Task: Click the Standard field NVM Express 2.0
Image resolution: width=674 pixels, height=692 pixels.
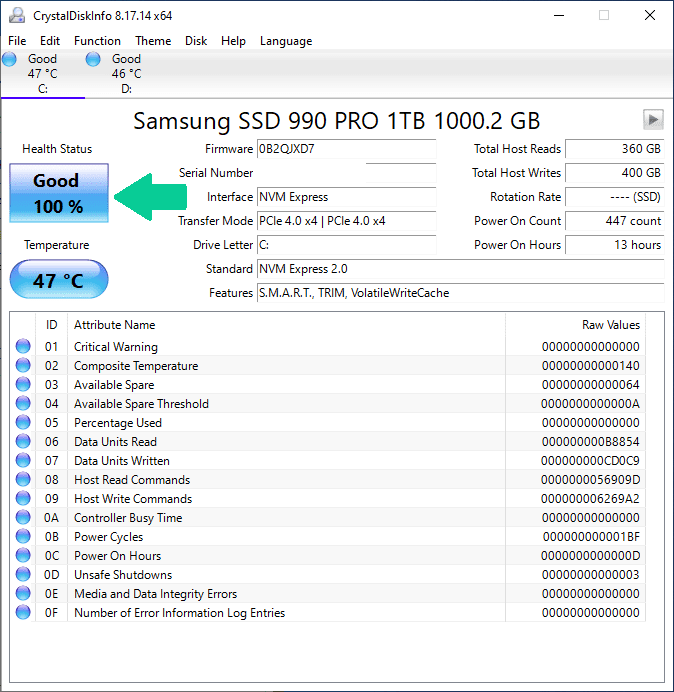Action: coord(461,269)
